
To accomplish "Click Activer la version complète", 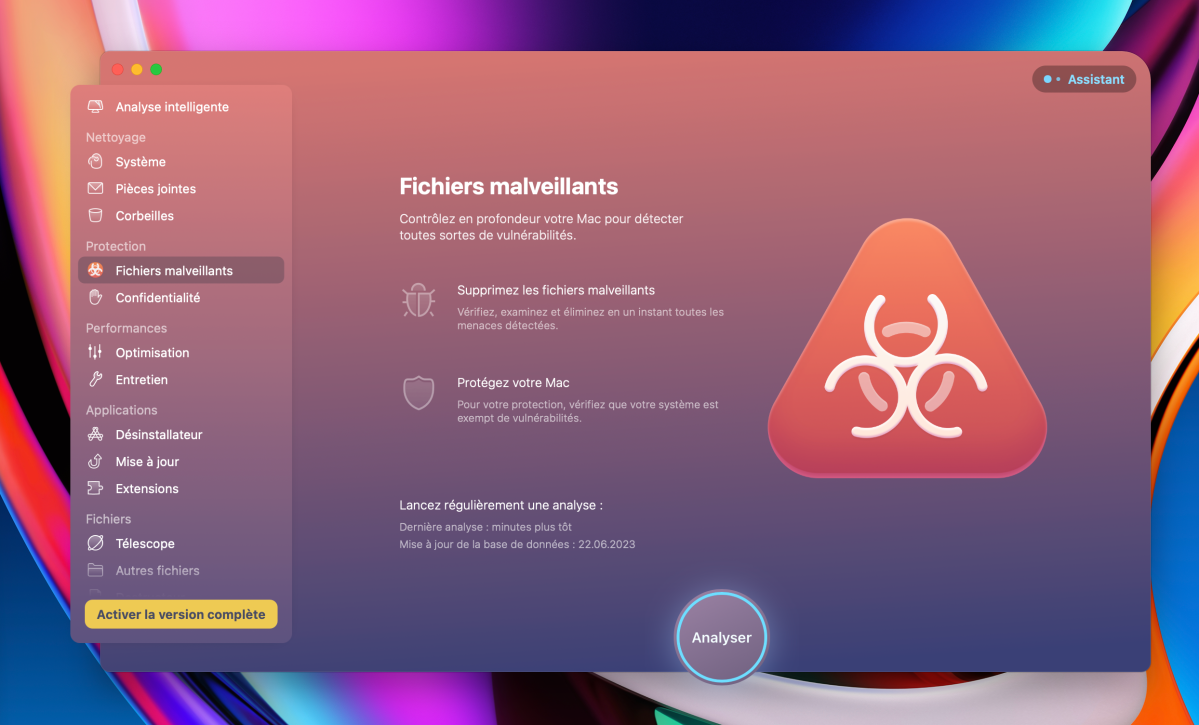I will [x=181, y=614].
